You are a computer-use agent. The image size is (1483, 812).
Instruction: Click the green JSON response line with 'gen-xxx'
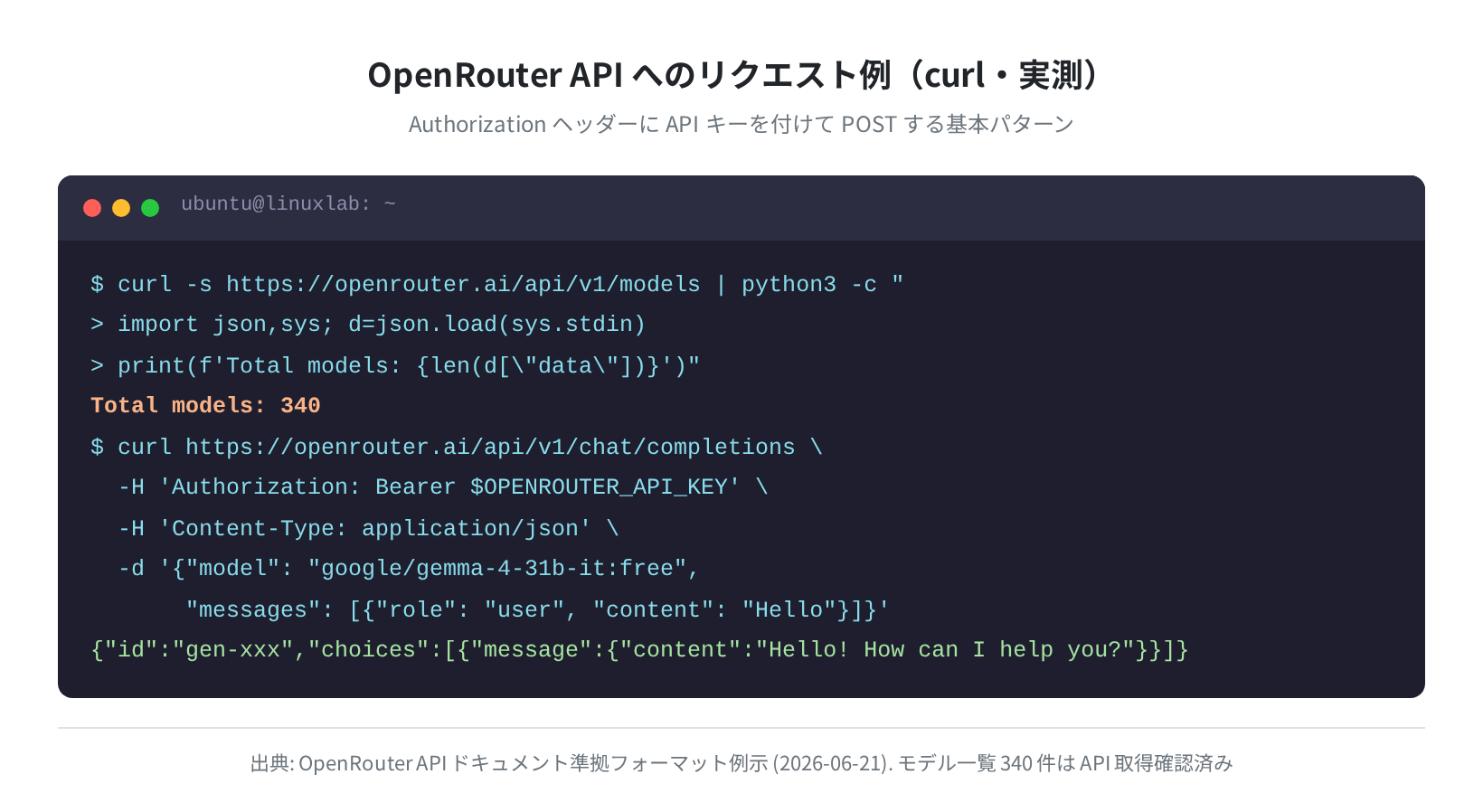tap(639, 650)
